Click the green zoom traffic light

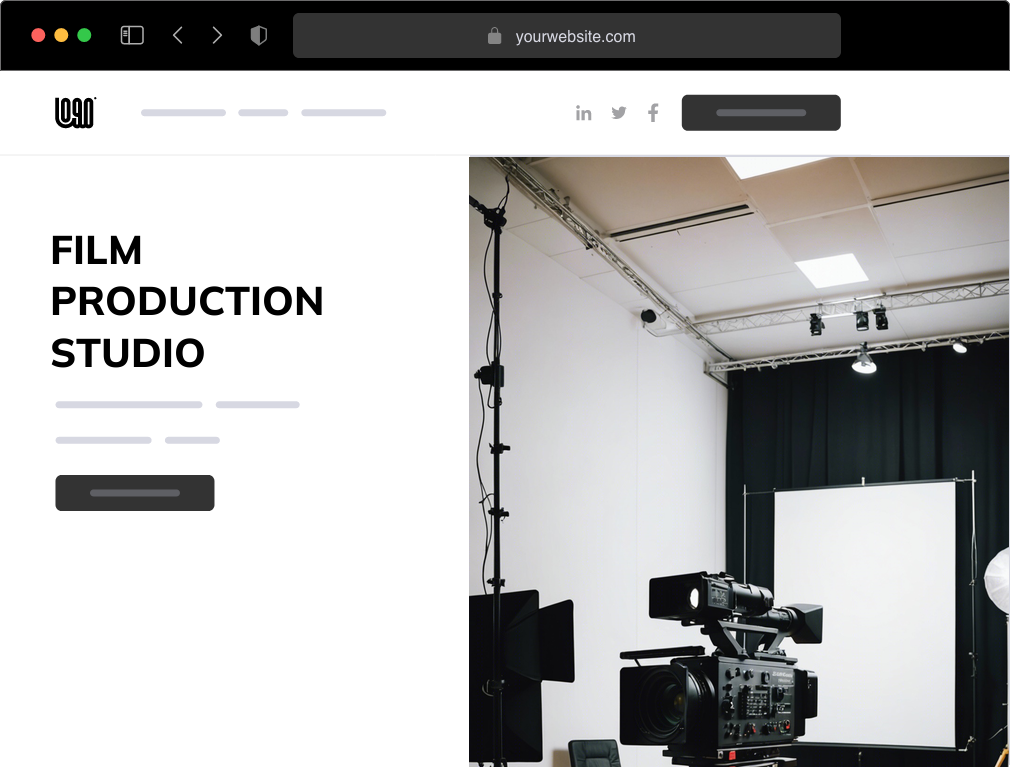[85, 34]
